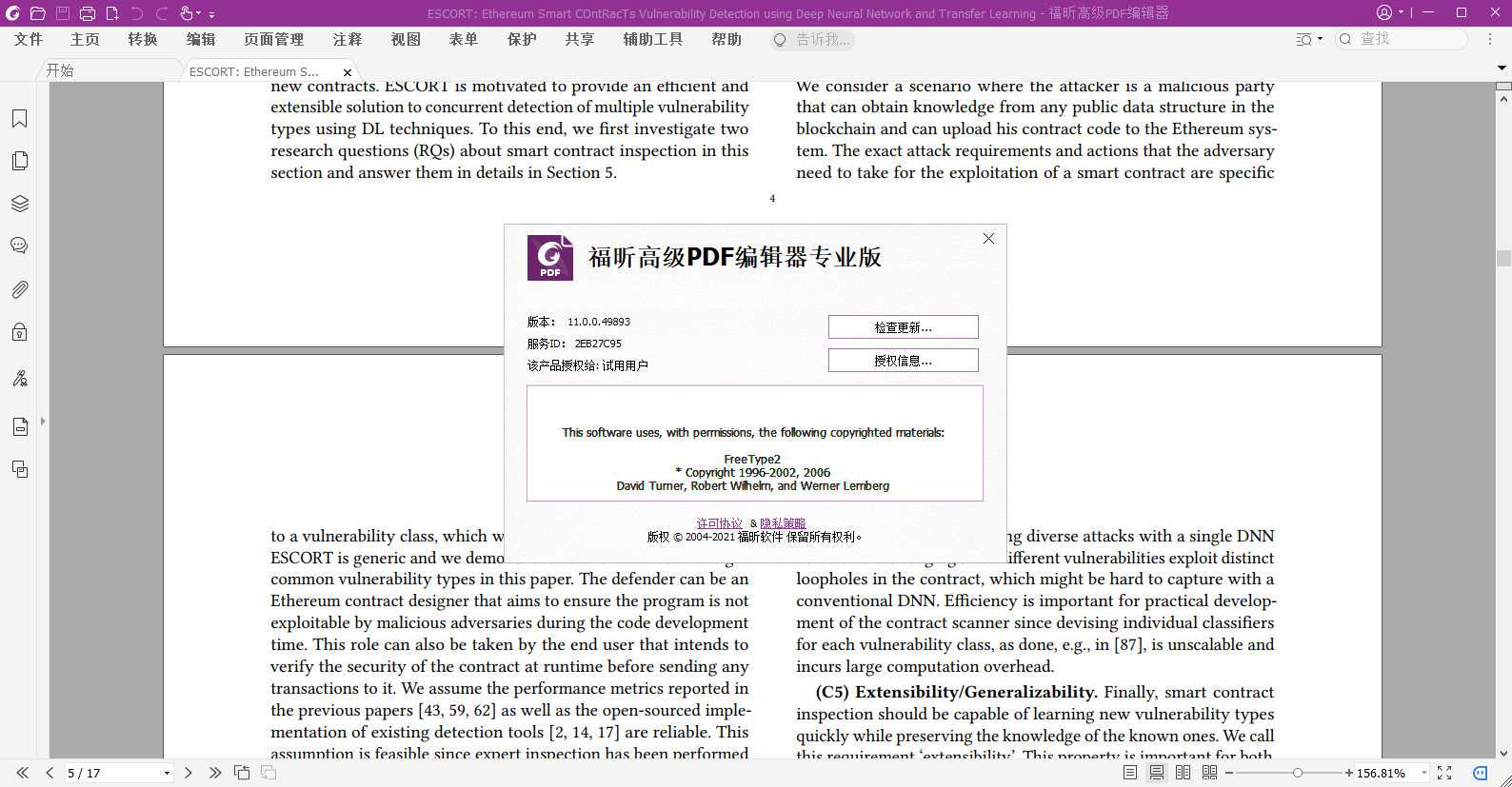Open the user account icon
Viewport: 1512px width, 787px height.
1384,12
